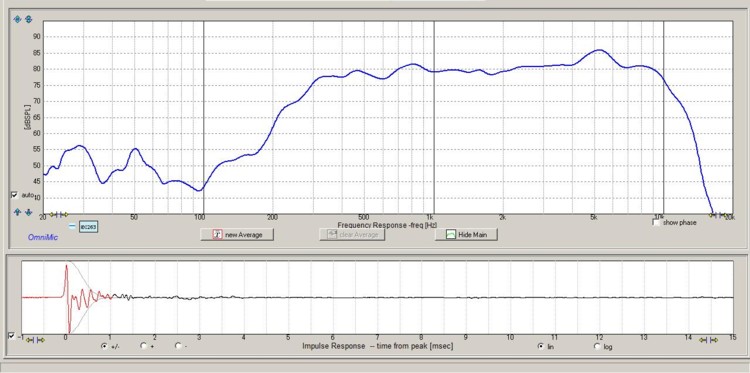The height and width of the screenshot is (373, 750).
Task: Click the Frequency Response -freq [Hz] axis label
Action: pos(387,225)
